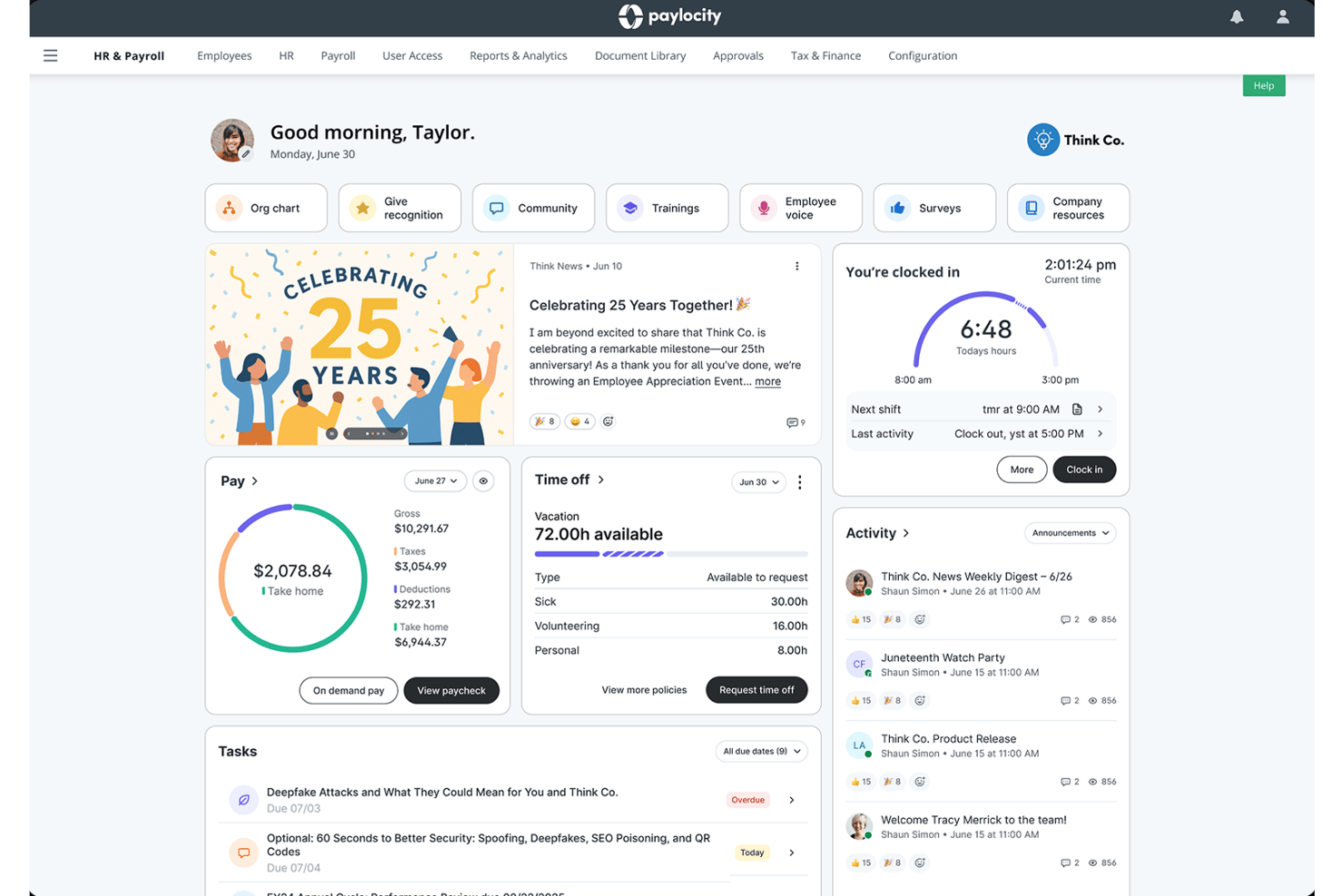Click party popper reaction with 8 on news

point(545,421)
